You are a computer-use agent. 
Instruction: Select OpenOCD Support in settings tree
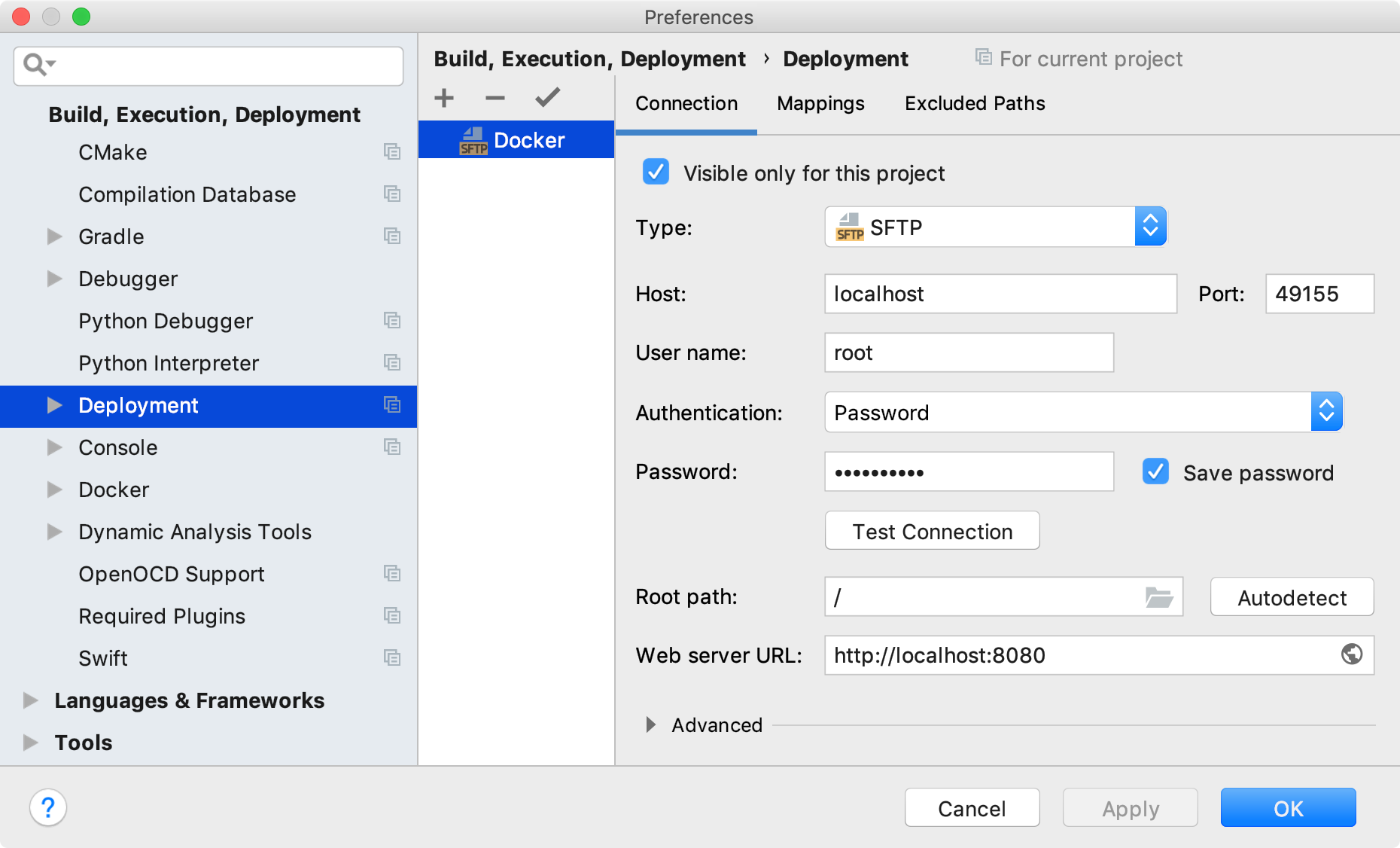pyautogui.click(x=208, y=574)
